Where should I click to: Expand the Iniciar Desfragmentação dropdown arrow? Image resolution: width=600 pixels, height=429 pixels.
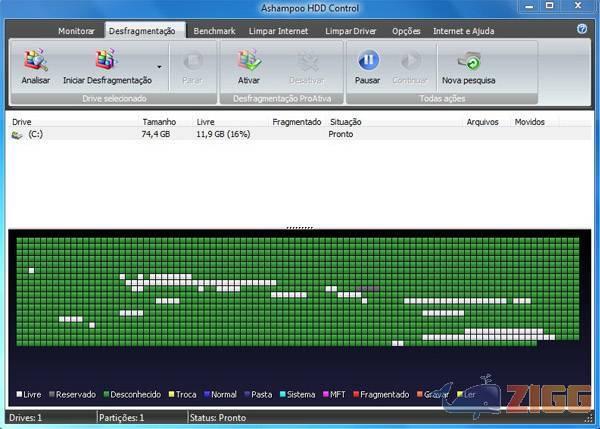158,80
